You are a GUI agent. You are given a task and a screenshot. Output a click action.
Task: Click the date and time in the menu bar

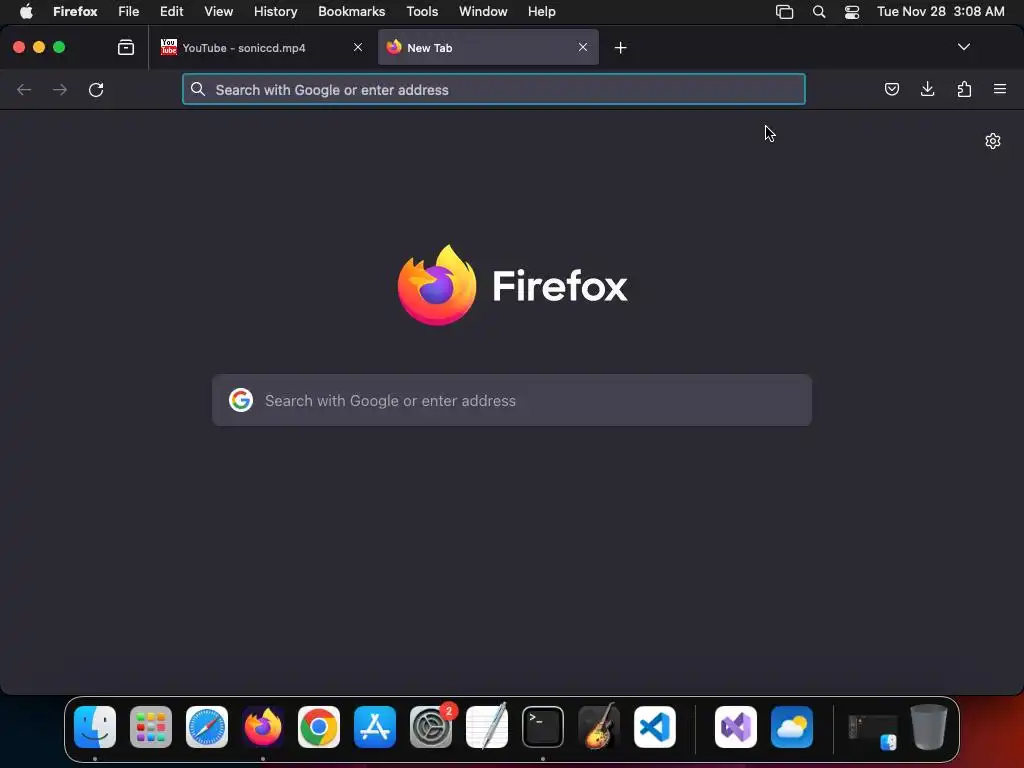[940, 12]
